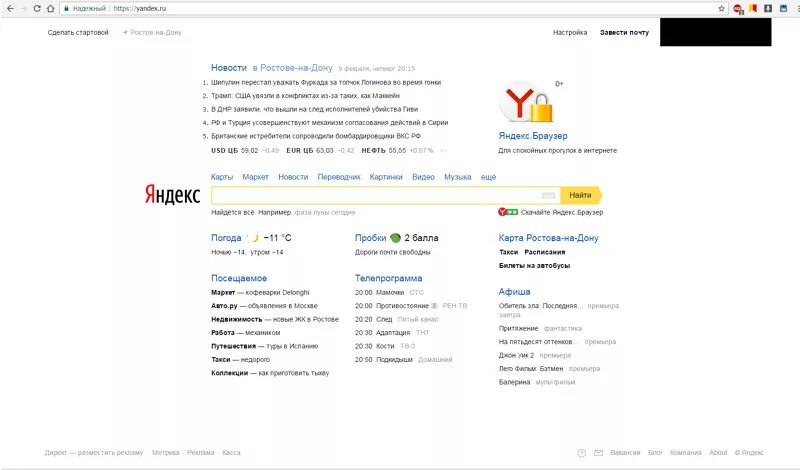
Task: Go back with the browser back arrow
Action: pyautogui.click(x=10, y=9)
